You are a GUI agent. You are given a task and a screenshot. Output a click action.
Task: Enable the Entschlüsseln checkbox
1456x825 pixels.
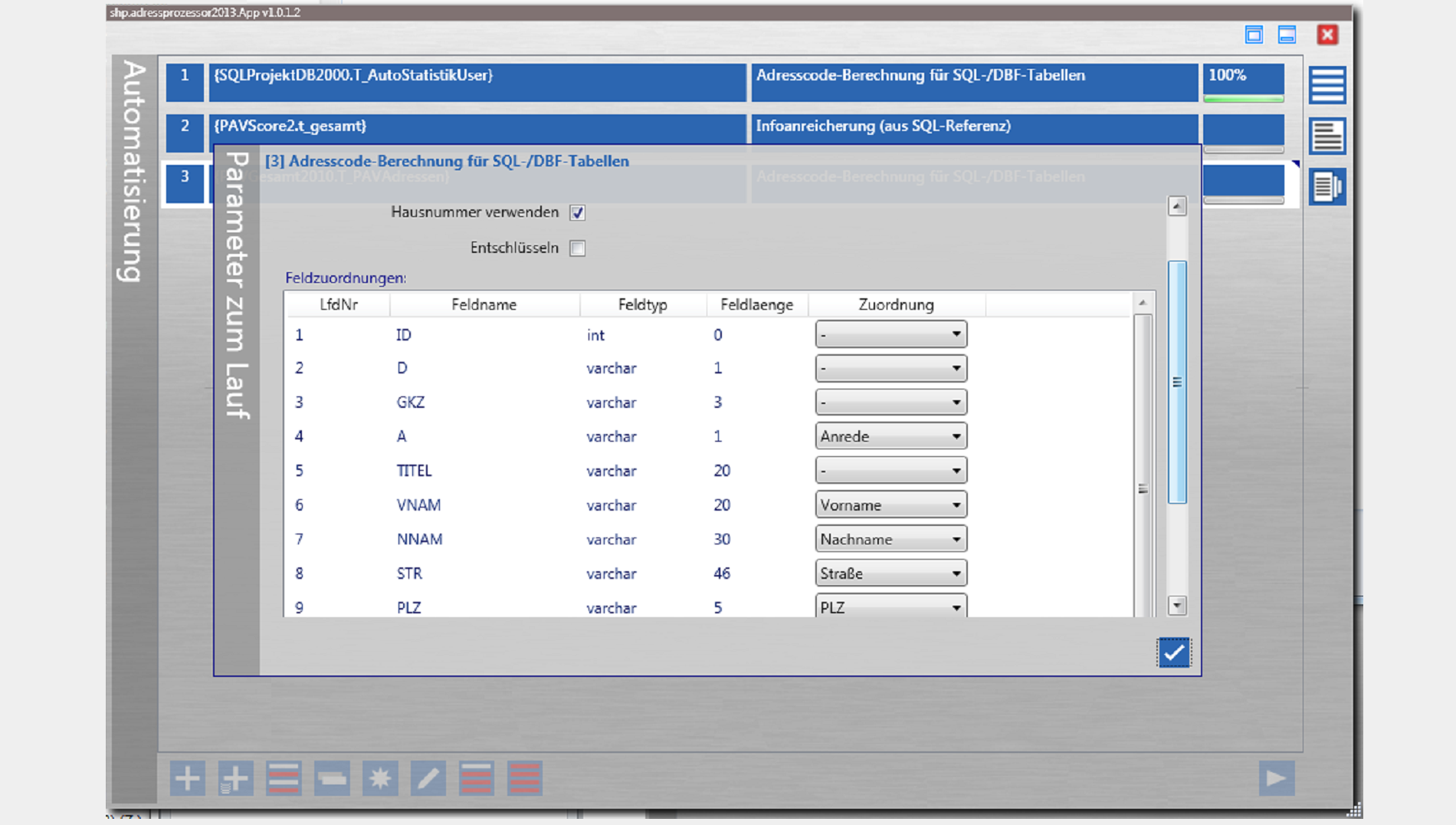pos(578,248)
